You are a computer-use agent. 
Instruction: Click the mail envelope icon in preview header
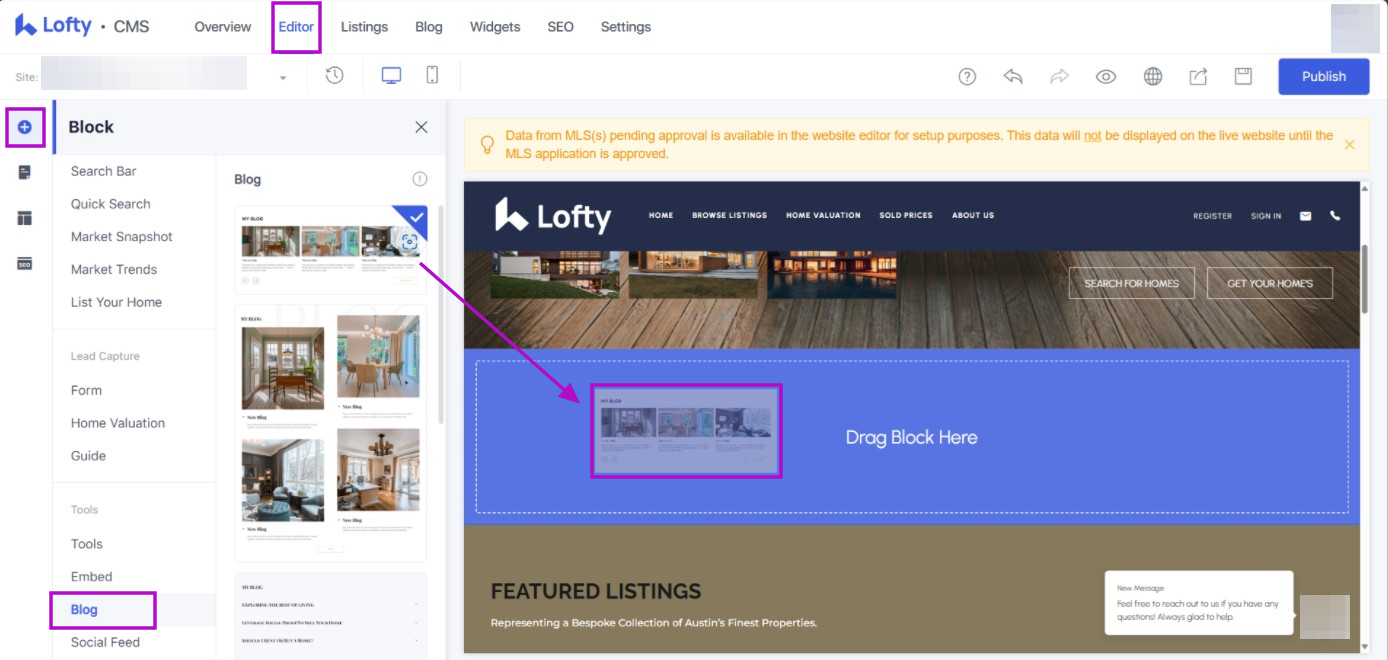(x=1305, y=215)
